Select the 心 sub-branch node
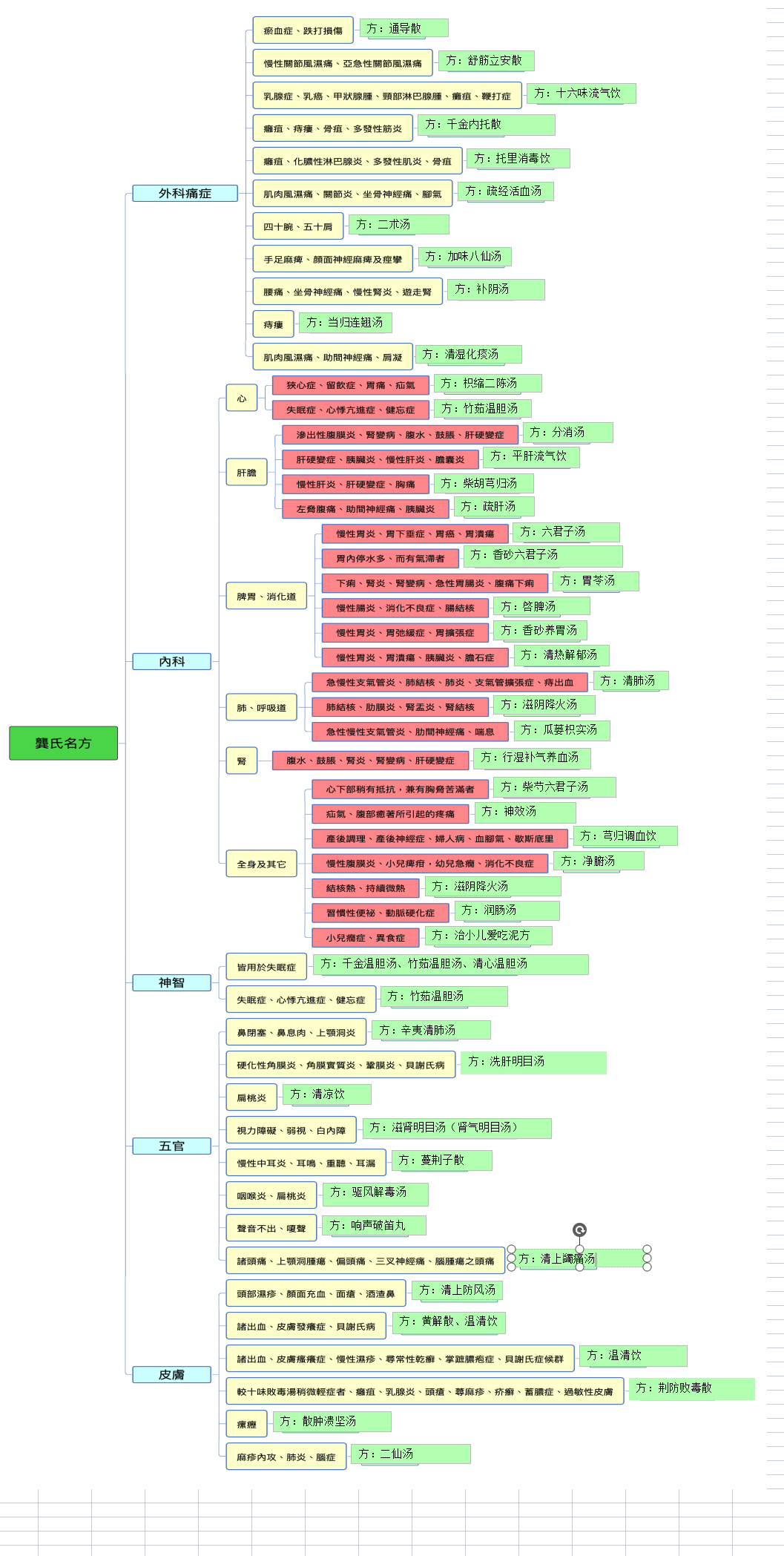 click(x=242, y=398)
